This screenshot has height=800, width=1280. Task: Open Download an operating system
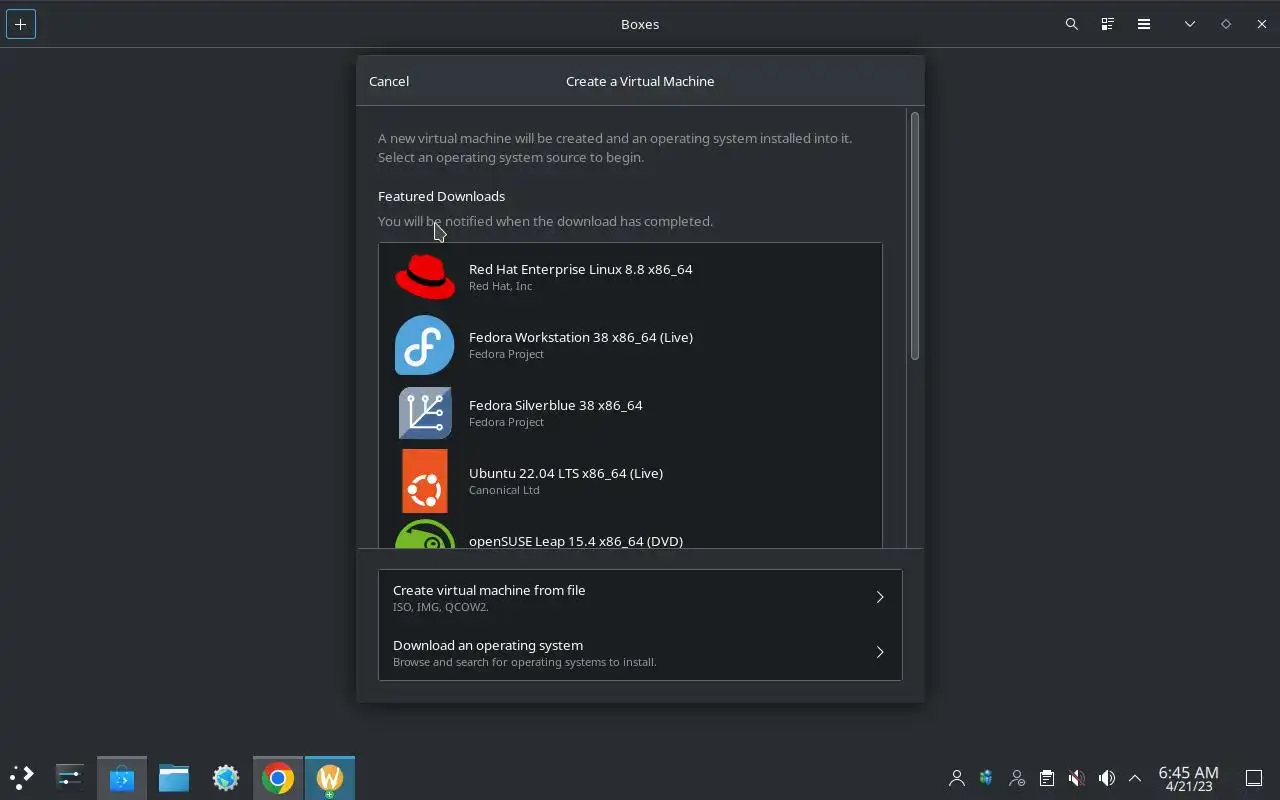click(x=640, y=652)
